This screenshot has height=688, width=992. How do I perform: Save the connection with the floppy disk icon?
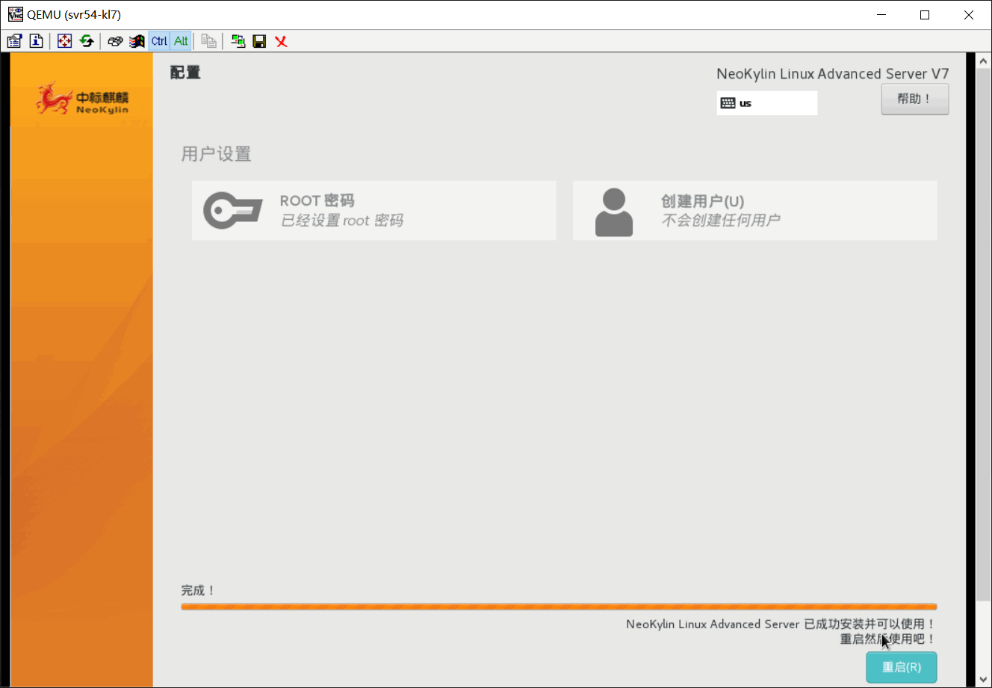259,41
